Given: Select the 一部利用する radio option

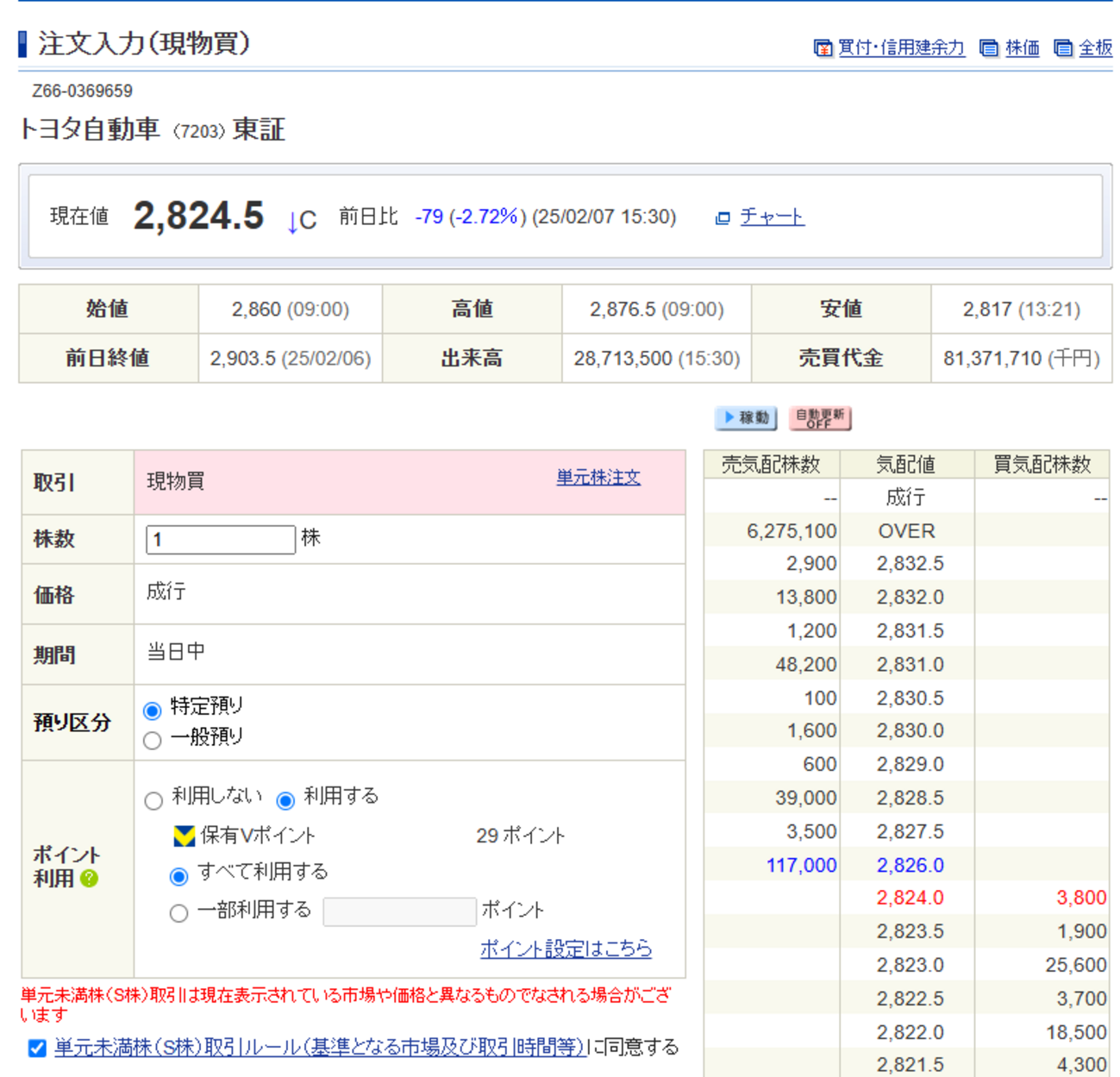Looking at the screenshot, I should tap(179, 913).
